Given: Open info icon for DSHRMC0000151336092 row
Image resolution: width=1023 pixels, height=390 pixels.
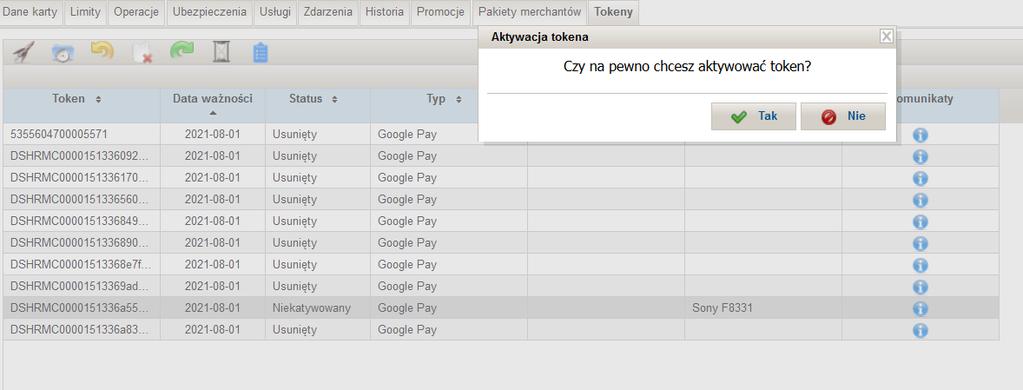Looking at the screenshot, I should tap(920, 157).
